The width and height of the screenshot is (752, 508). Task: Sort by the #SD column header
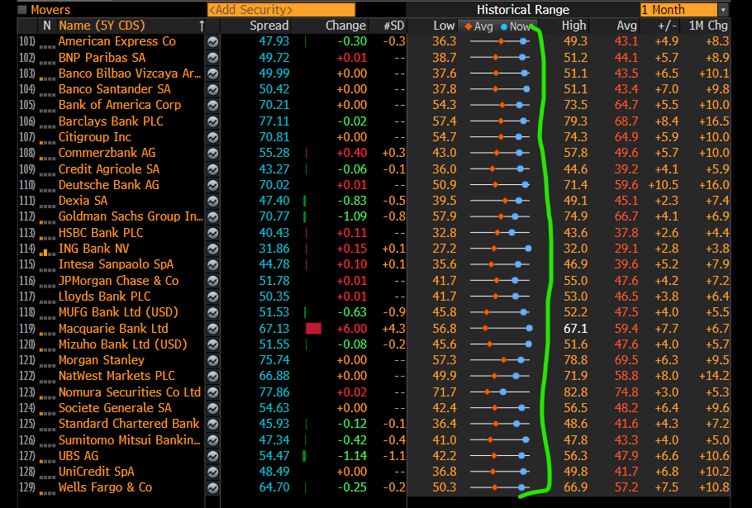coord(394,25)
